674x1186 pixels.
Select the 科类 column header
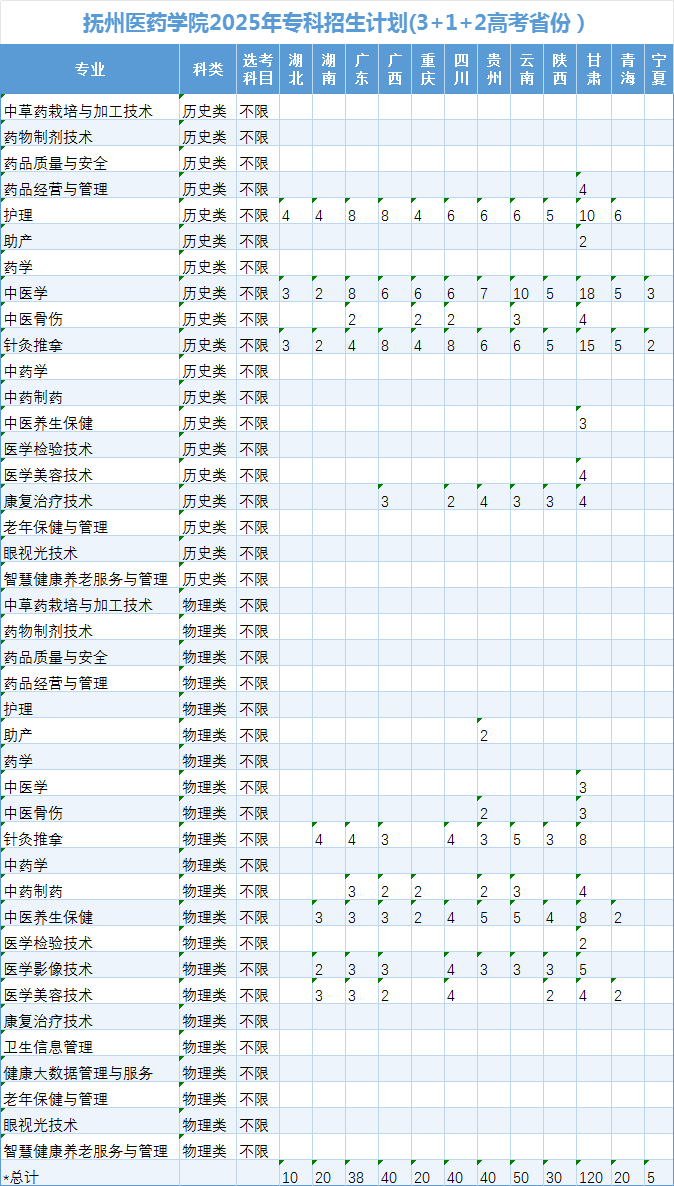[208, 70]
